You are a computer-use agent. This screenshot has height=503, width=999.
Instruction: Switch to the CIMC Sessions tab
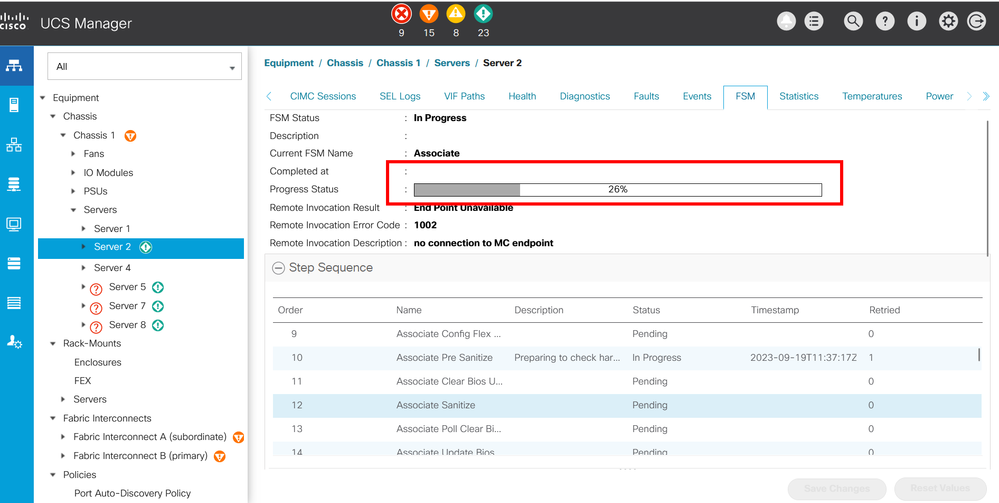[323, 96]
